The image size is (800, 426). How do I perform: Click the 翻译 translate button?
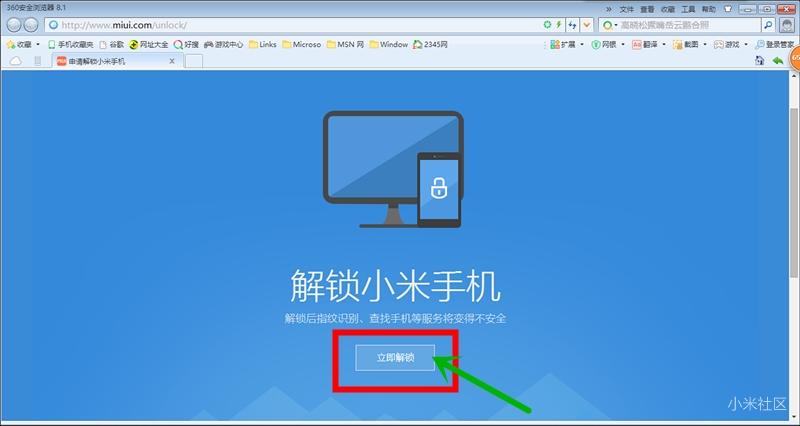(x=645, y=45)
